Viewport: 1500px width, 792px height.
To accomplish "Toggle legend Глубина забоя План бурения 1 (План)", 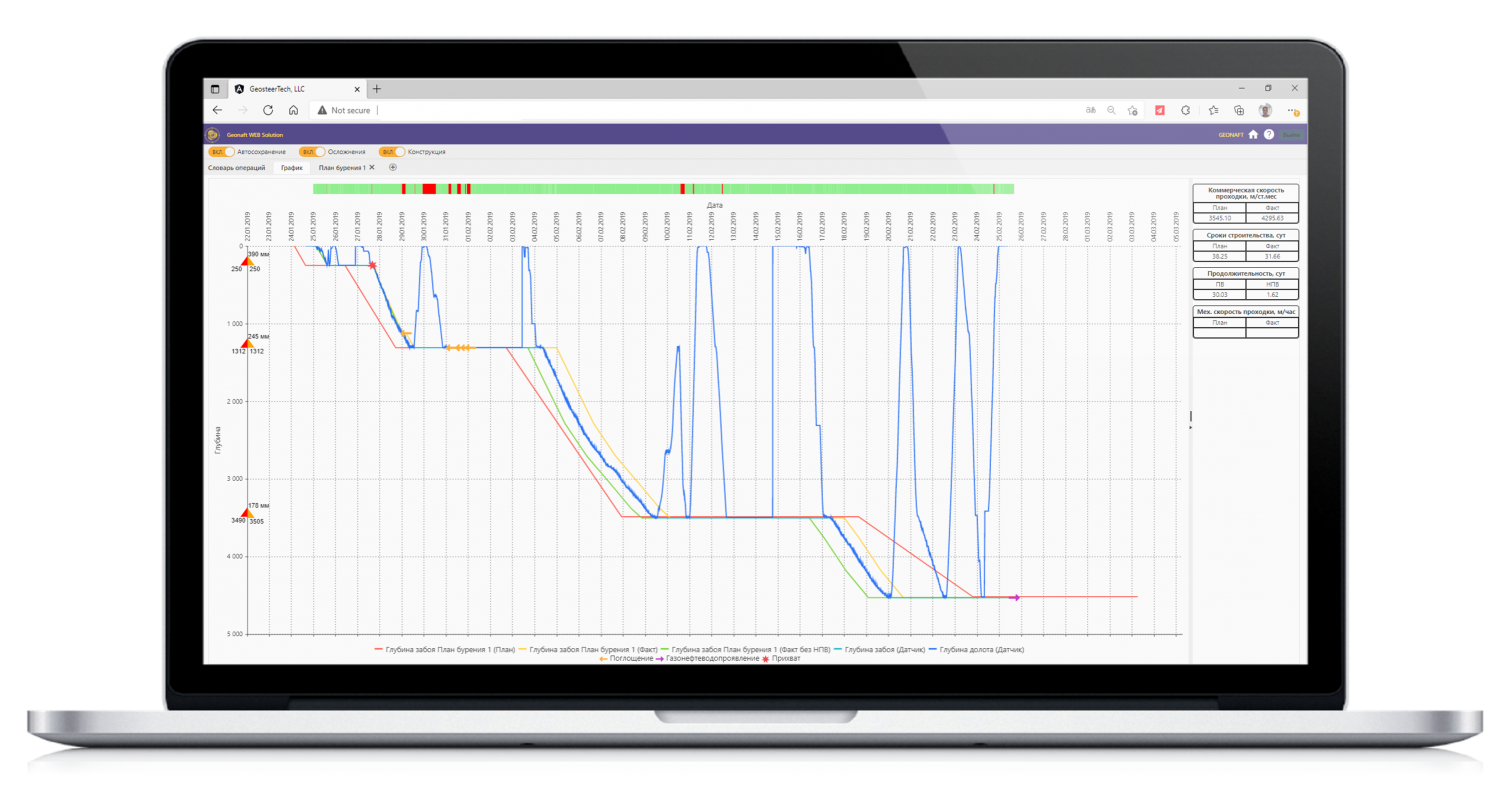I will point(445,650).
